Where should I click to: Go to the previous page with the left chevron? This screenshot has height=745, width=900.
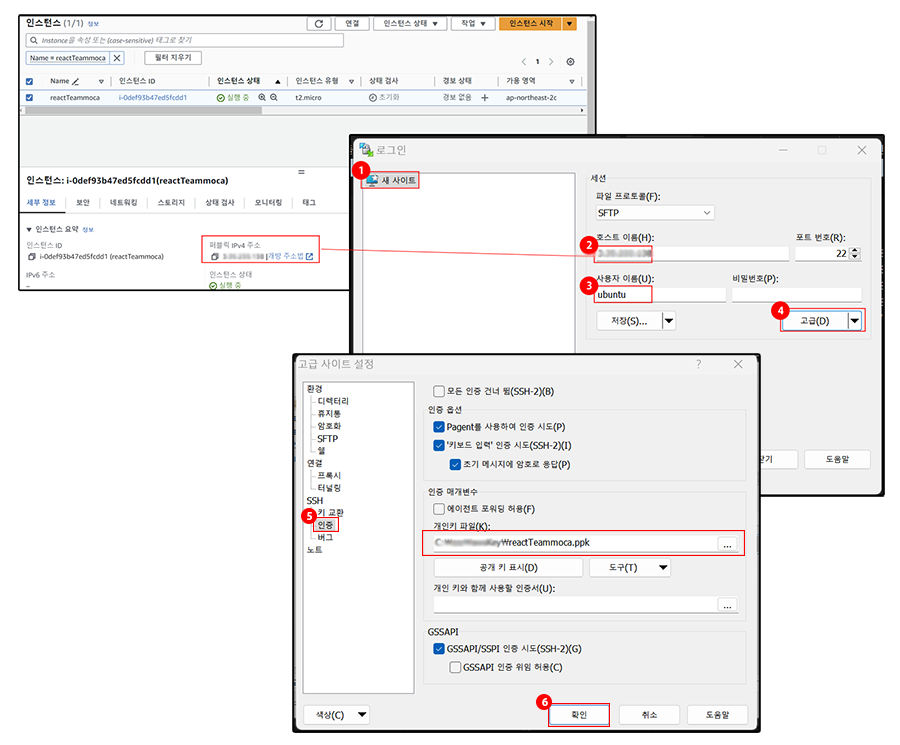click(523, 61)
